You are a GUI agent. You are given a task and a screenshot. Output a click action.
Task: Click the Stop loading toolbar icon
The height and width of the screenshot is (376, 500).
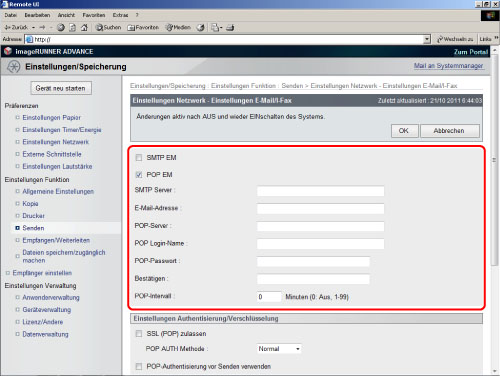click(x=61, y=28)
